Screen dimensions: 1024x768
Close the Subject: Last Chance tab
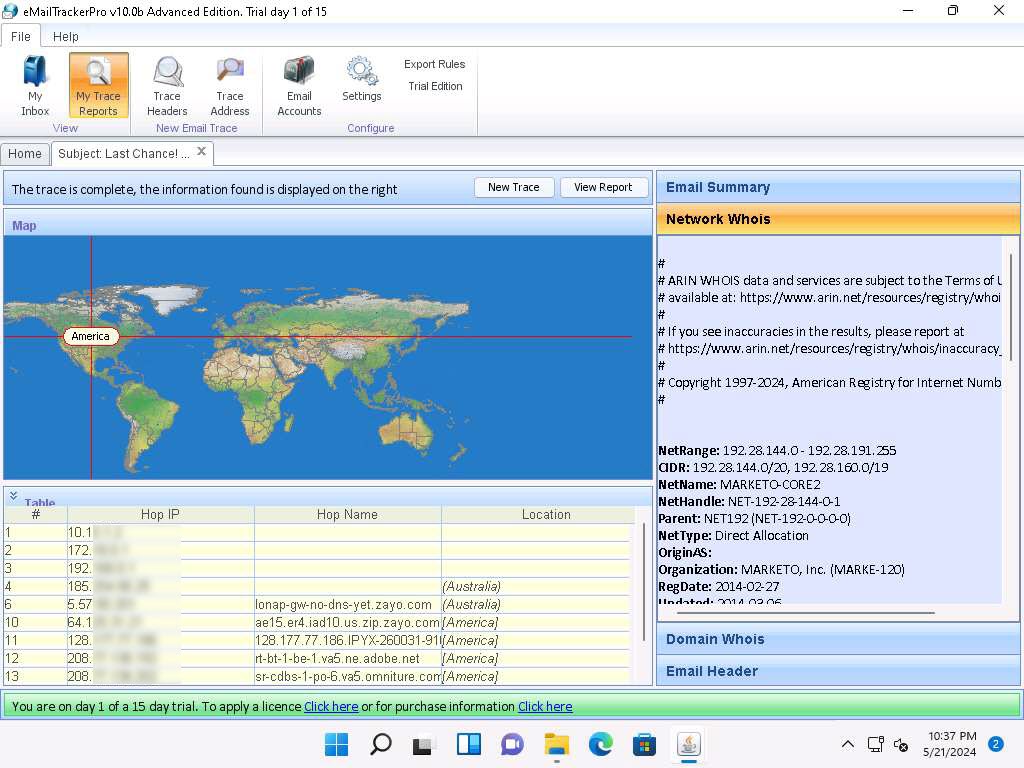201,152
